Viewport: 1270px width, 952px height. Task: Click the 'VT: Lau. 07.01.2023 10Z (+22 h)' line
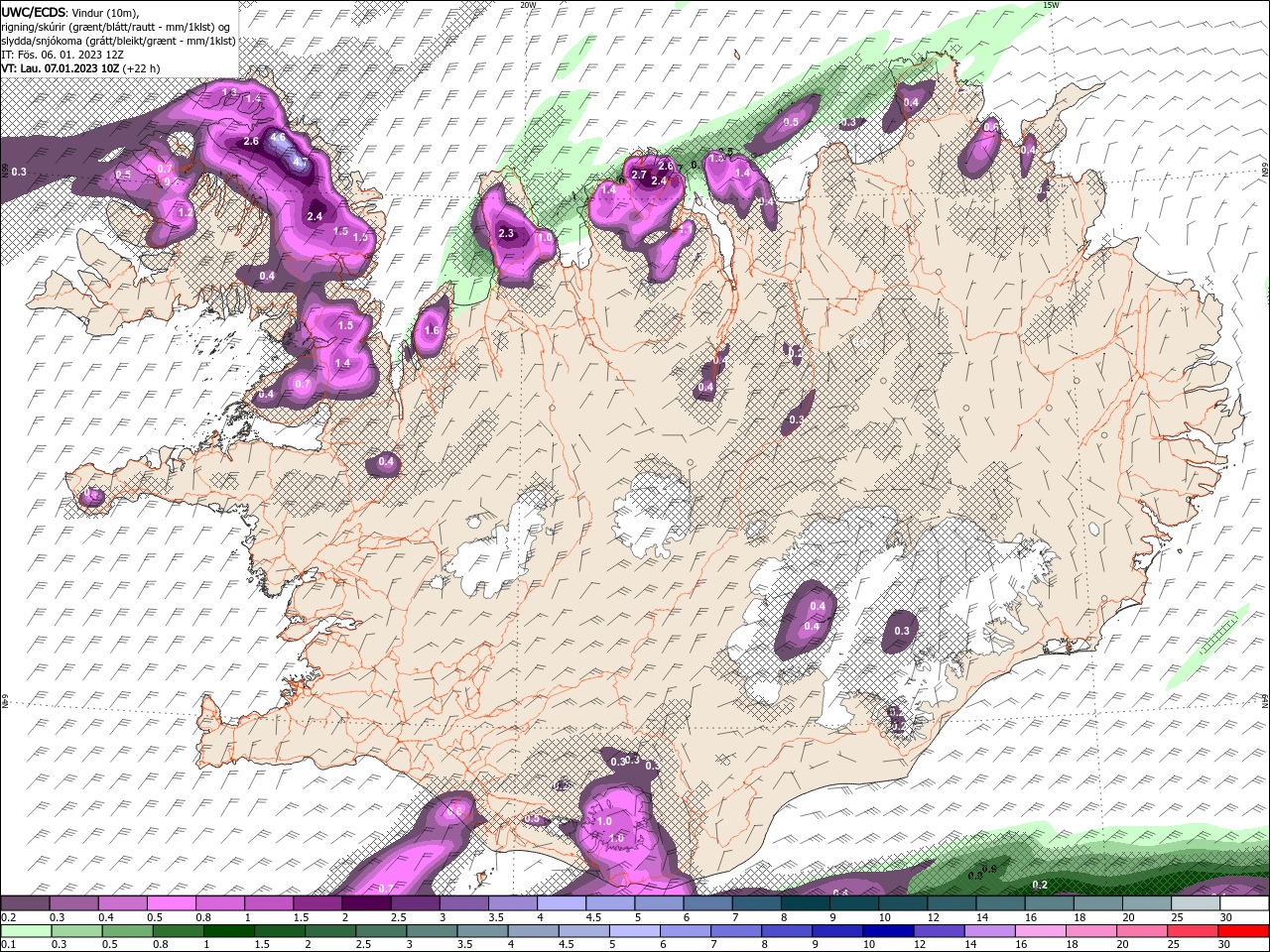pyautogui.click(x=80, y=68)
